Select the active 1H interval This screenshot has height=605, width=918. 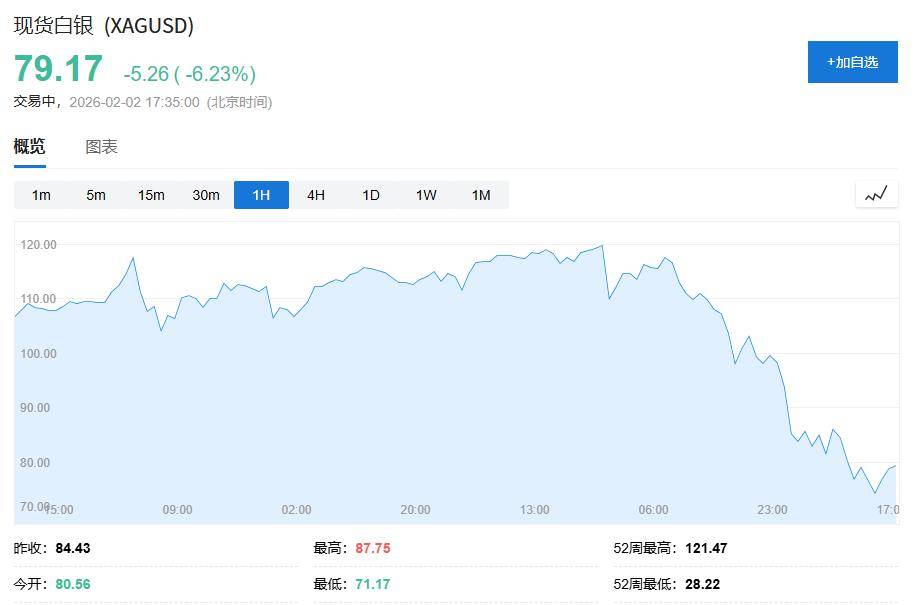pos(261,195)
